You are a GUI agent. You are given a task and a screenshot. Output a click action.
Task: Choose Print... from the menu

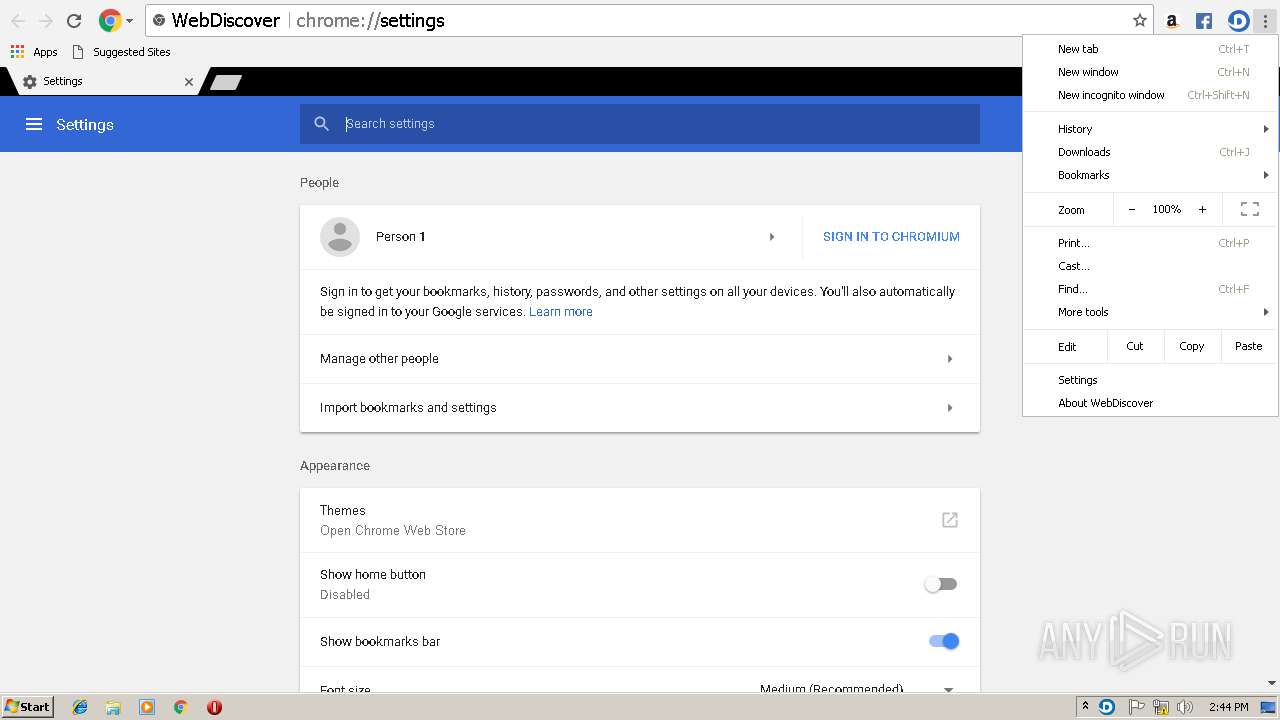1150,243
